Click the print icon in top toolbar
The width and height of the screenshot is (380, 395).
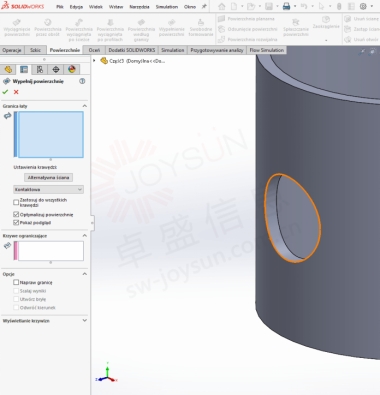(286, 6)
